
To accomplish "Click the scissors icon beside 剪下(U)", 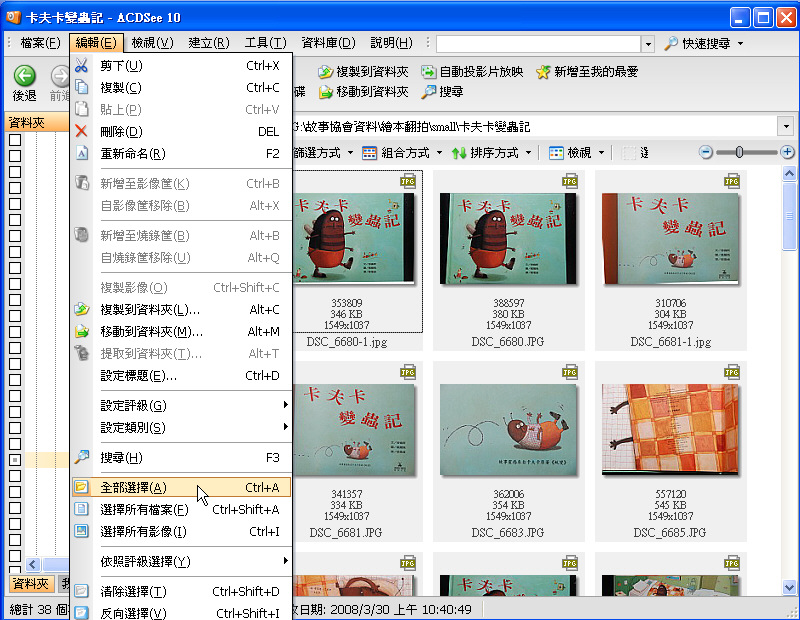I will point(81,66).
